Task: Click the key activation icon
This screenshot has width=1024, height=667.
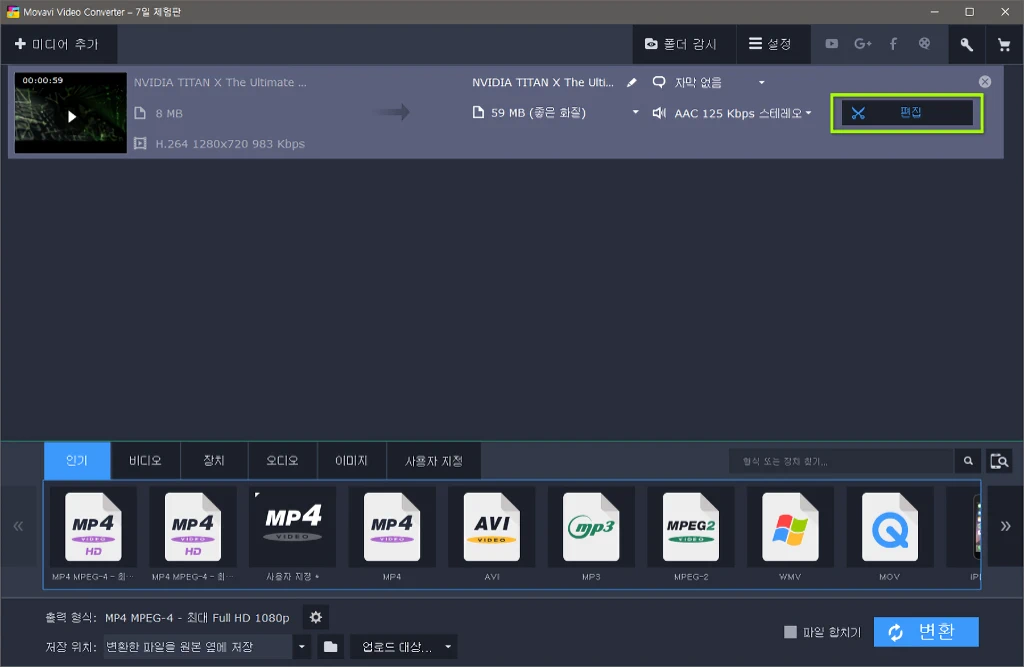Action: 967,44
